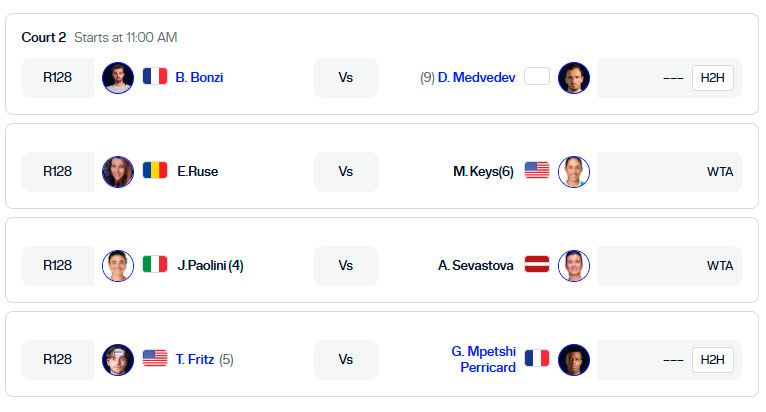Click D. Medvedev's player photo

coord(574,78)
